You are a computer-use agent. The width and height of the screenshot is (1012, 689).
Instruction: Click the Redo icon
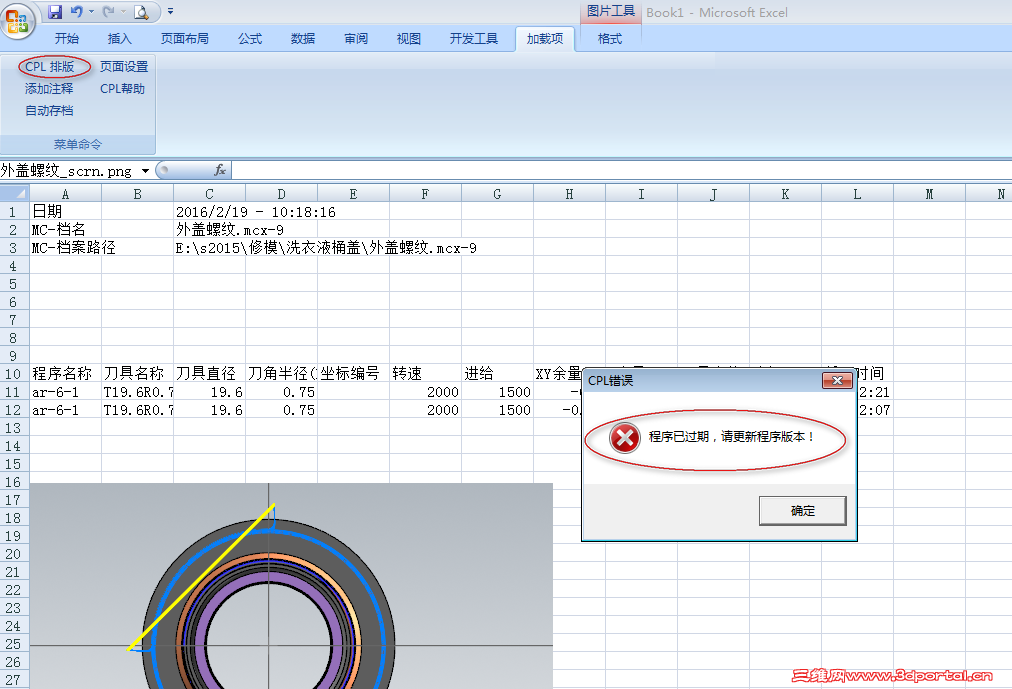click(x=108, y=12)
